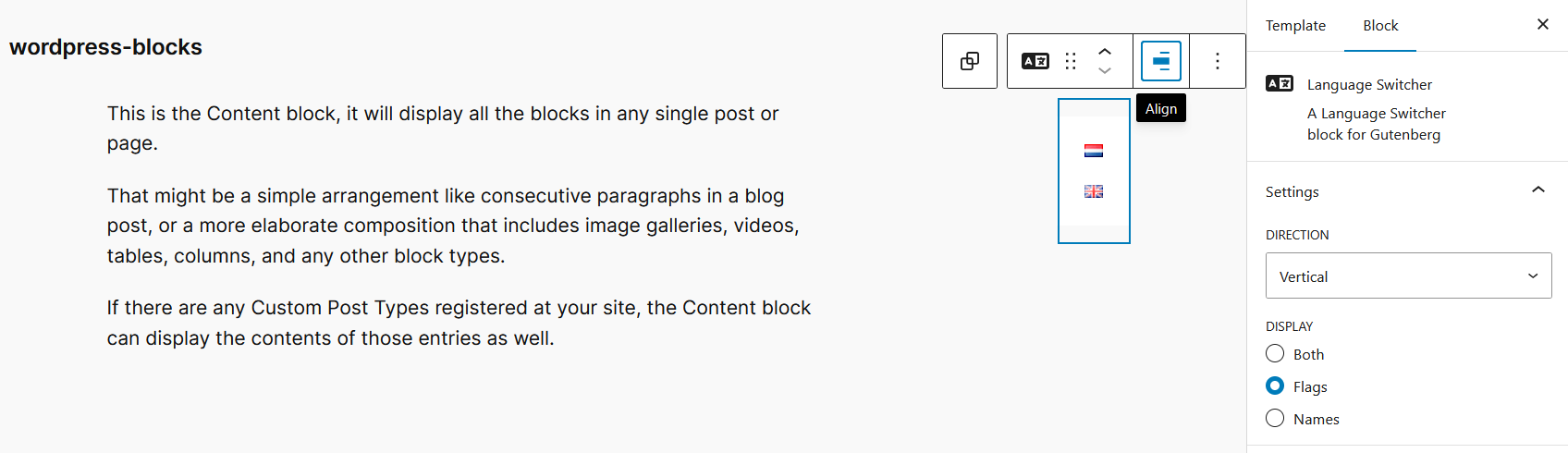Image resolution: width=1568 pixels, height=453 pixels.
Task: Move the block up with arrow
Action: click(1105, 52)
